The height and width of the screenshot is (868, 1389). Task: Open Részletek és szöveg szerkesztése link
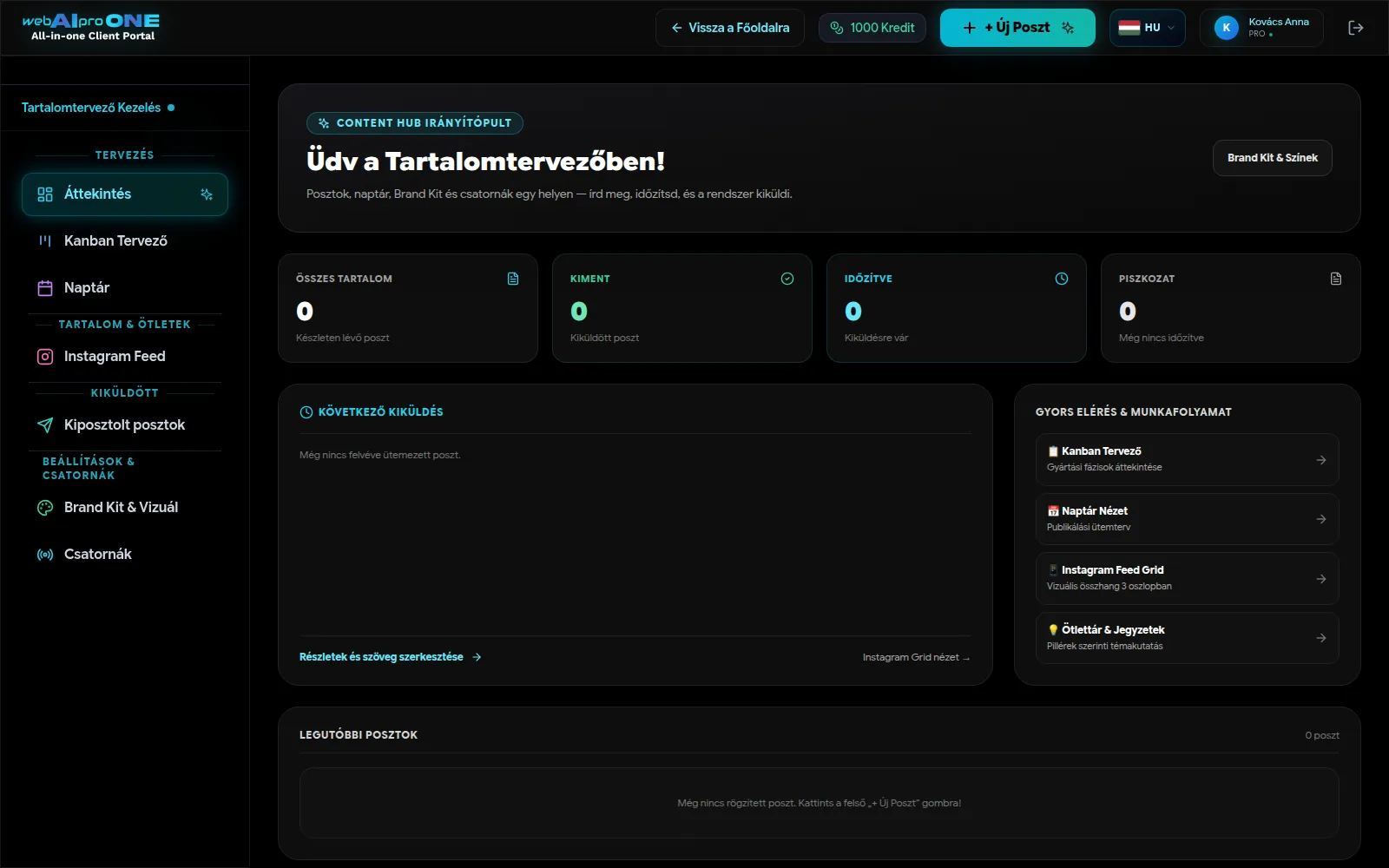click(x=391, y=657)
